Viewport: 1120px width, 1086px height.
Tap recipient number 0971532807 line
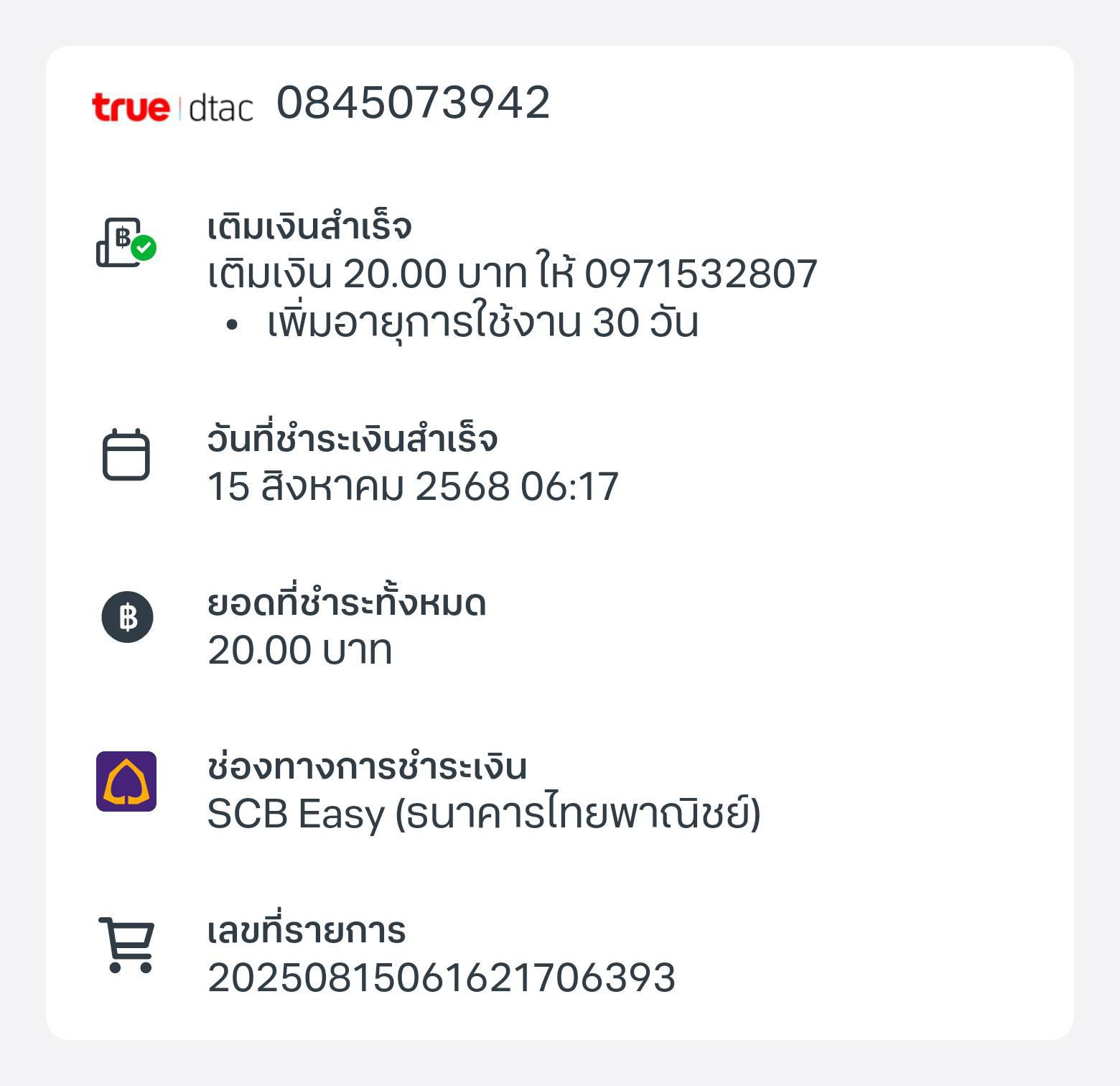[x=513, y=274]
